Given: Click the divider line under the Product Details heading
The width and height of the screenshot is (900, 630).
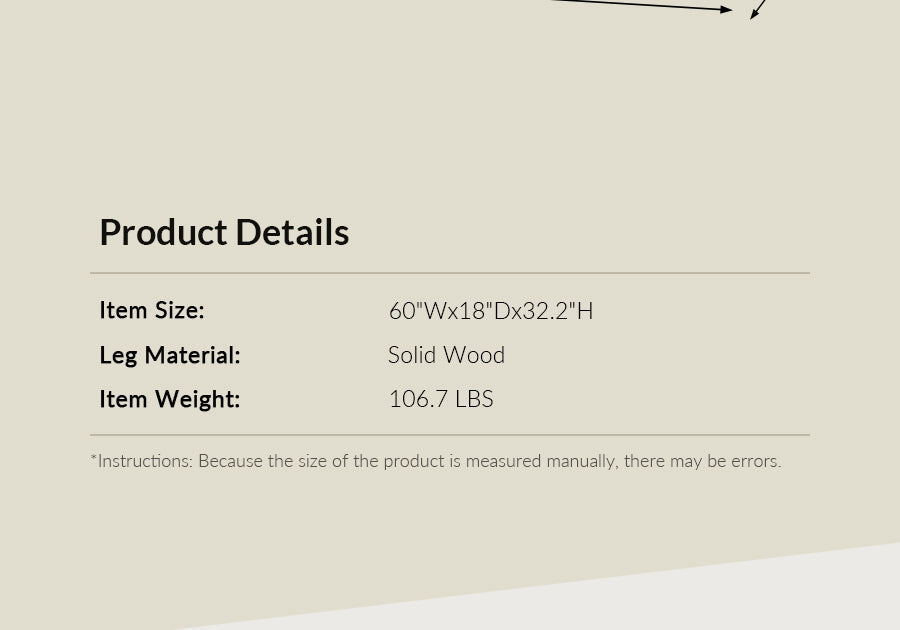Looking at the screenshot, I should [450, 273].
